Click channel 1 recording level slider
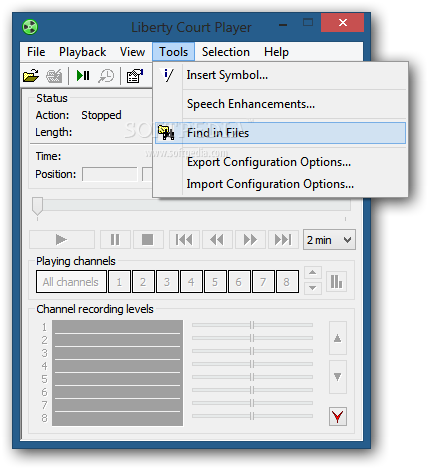Viewport: 429px width, 469px height. pos(252,325)
